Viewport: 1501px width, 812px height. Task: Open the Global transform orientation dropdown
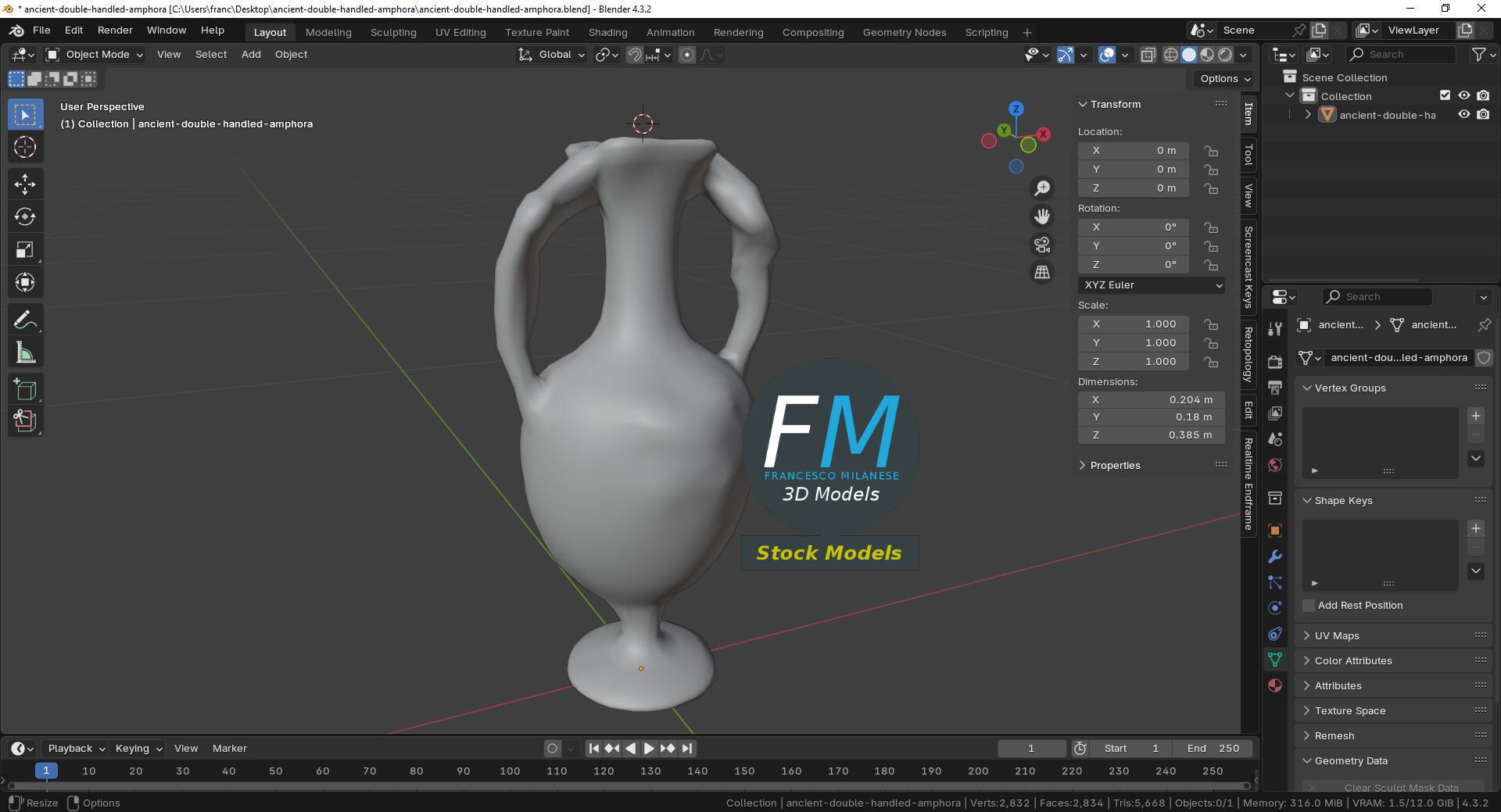552,55
